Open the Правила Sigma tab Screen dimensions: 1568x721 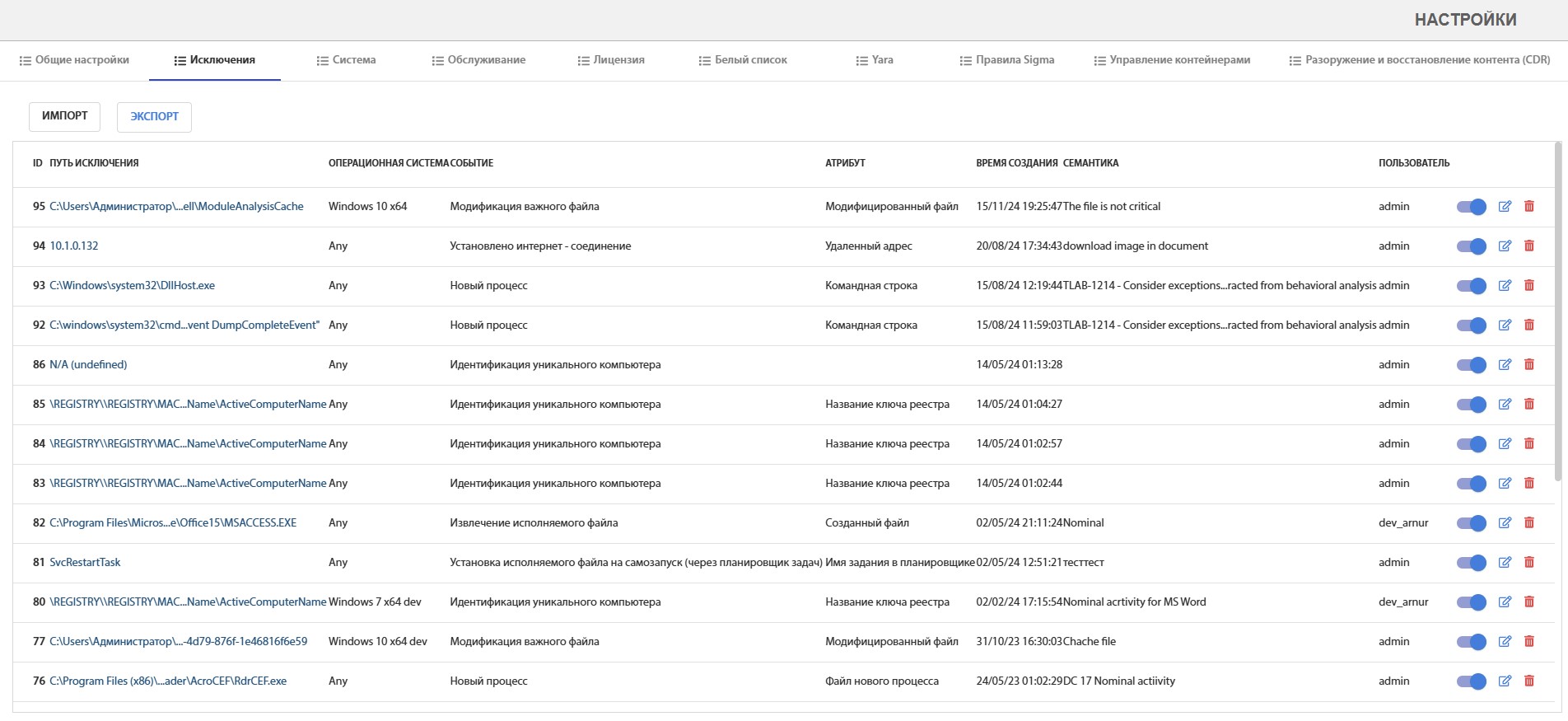1006,60
